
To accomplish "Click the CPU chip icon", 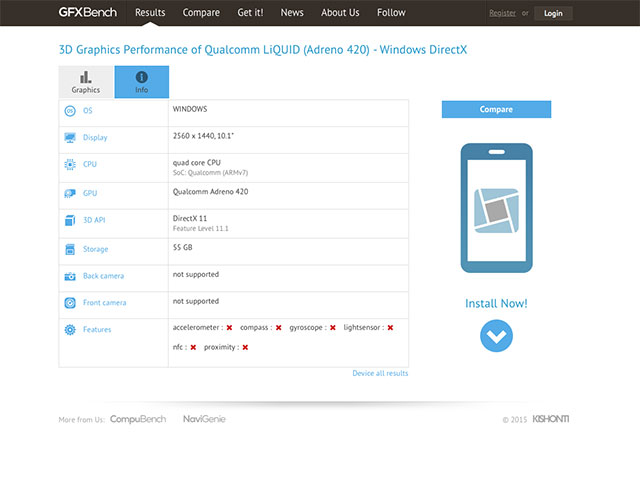I will tap(70, 164).
